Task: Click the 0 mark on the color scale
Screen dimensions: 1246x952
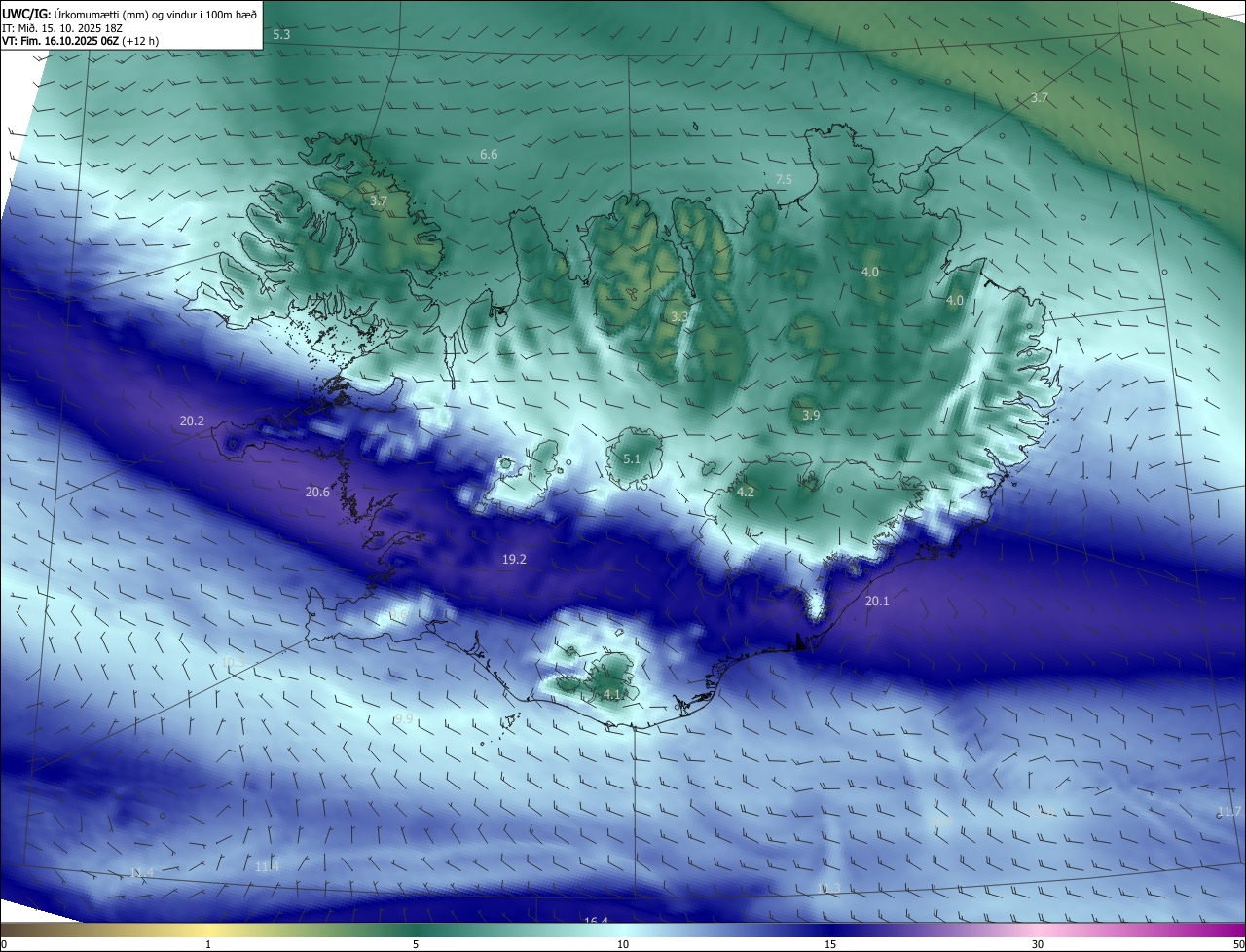Action: click(4, 944)
